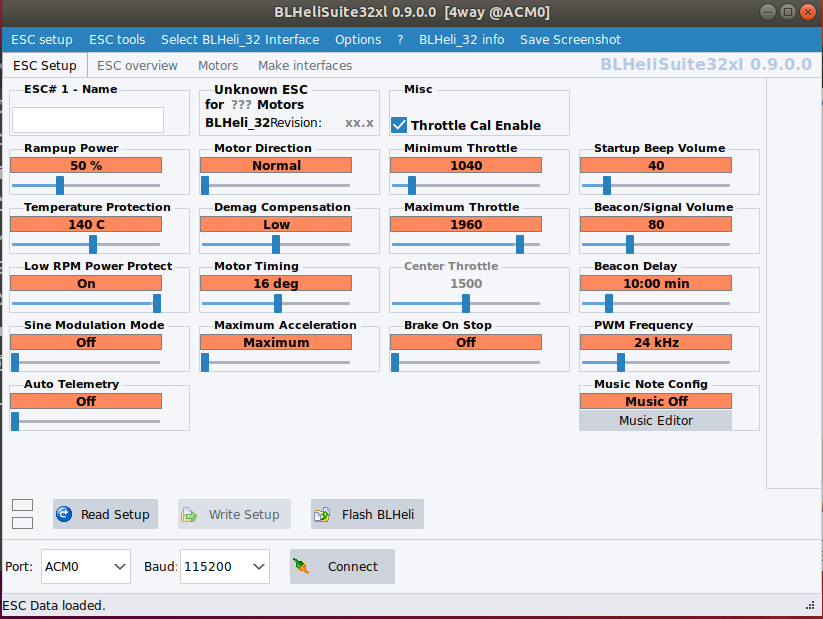The image size is (823, 619).
Task: Click the Startup Beep Volume 40 value
Action: (x=656, y=165)
